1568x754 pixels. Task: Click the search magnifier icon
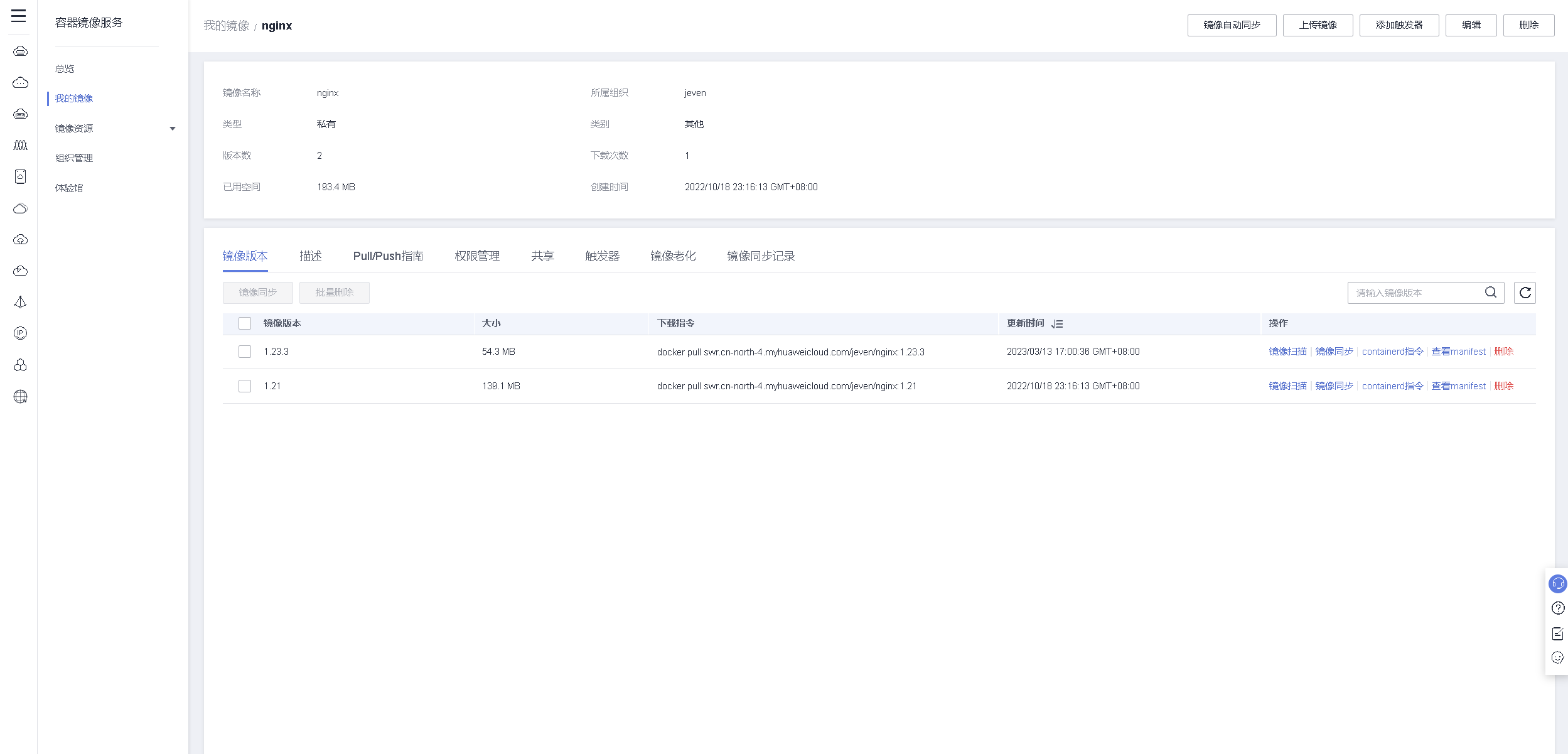tap(1490, 293)
